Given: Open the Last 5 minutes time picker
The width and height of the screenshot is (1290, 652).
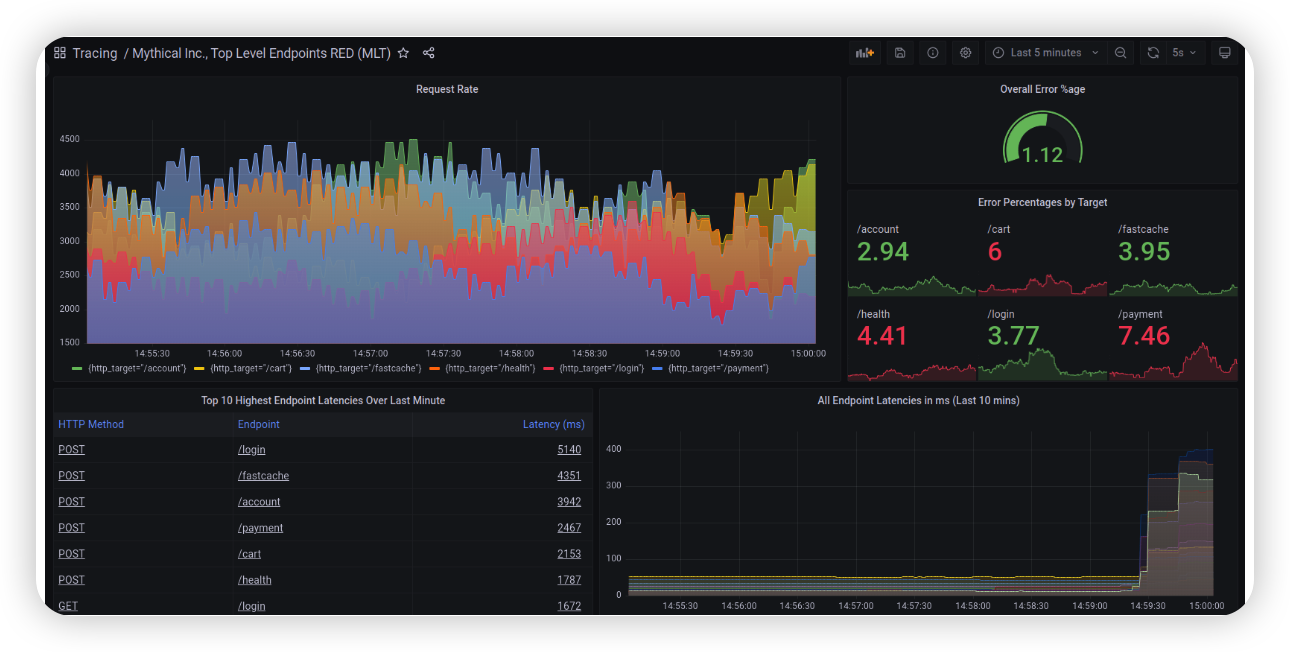Looking at the screenshot, I should point(1045,53).
